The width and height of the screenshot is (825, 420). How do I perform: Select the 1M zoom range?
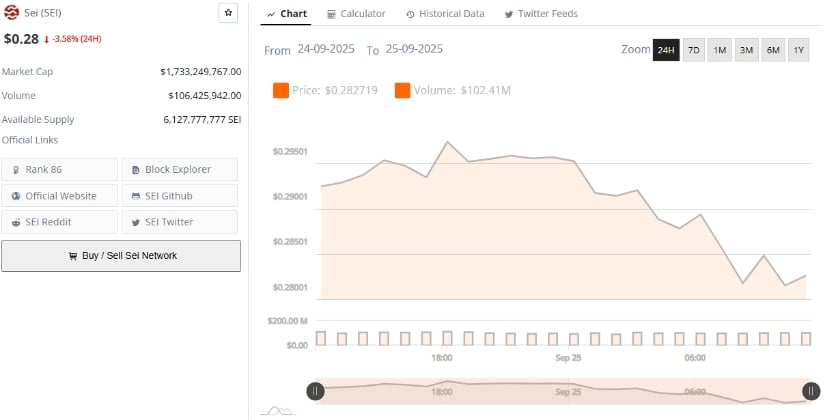point(720,50)
